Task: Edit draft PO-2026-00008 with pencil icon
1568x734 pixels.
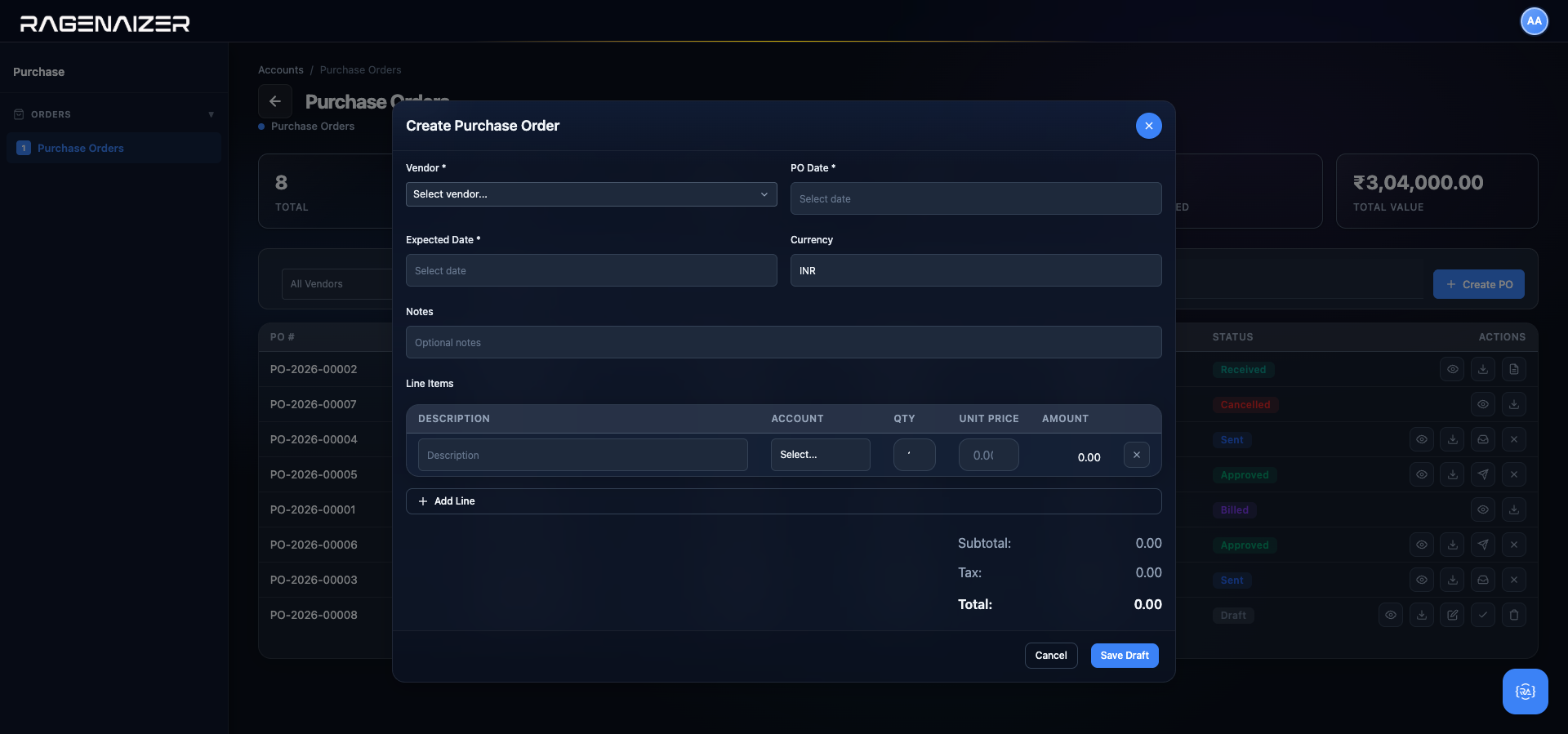Action: (1453, 615)
